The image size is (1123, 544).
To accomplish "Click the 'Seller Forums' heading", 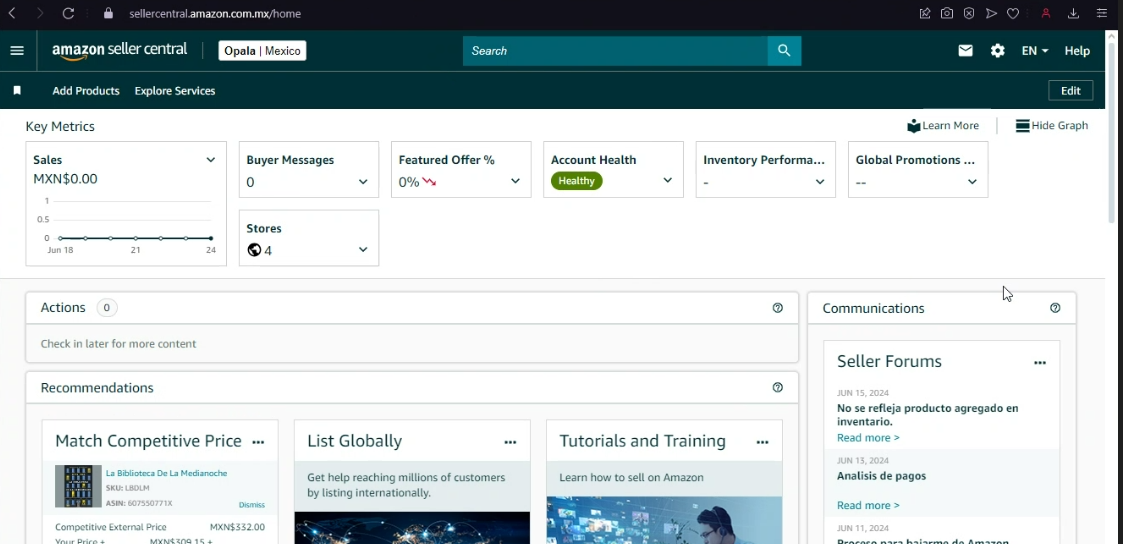I will tap(889, 361).
